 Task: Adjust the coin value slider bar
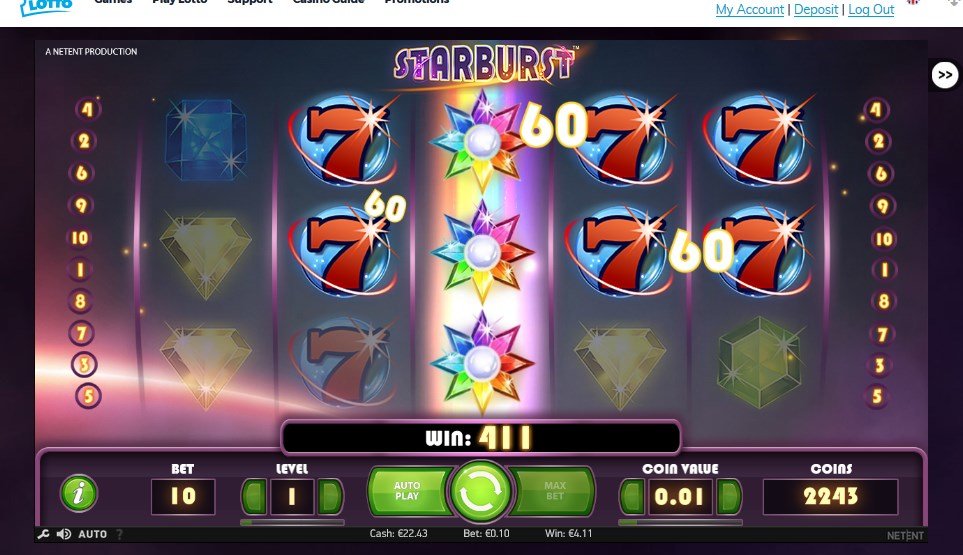tap(680, 522)
